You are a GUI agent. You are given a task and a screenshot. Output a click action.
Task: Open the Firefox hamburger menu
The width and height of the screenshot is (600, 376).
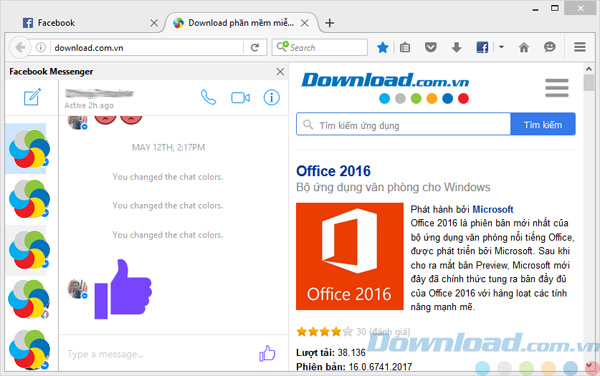click(580, 47)
